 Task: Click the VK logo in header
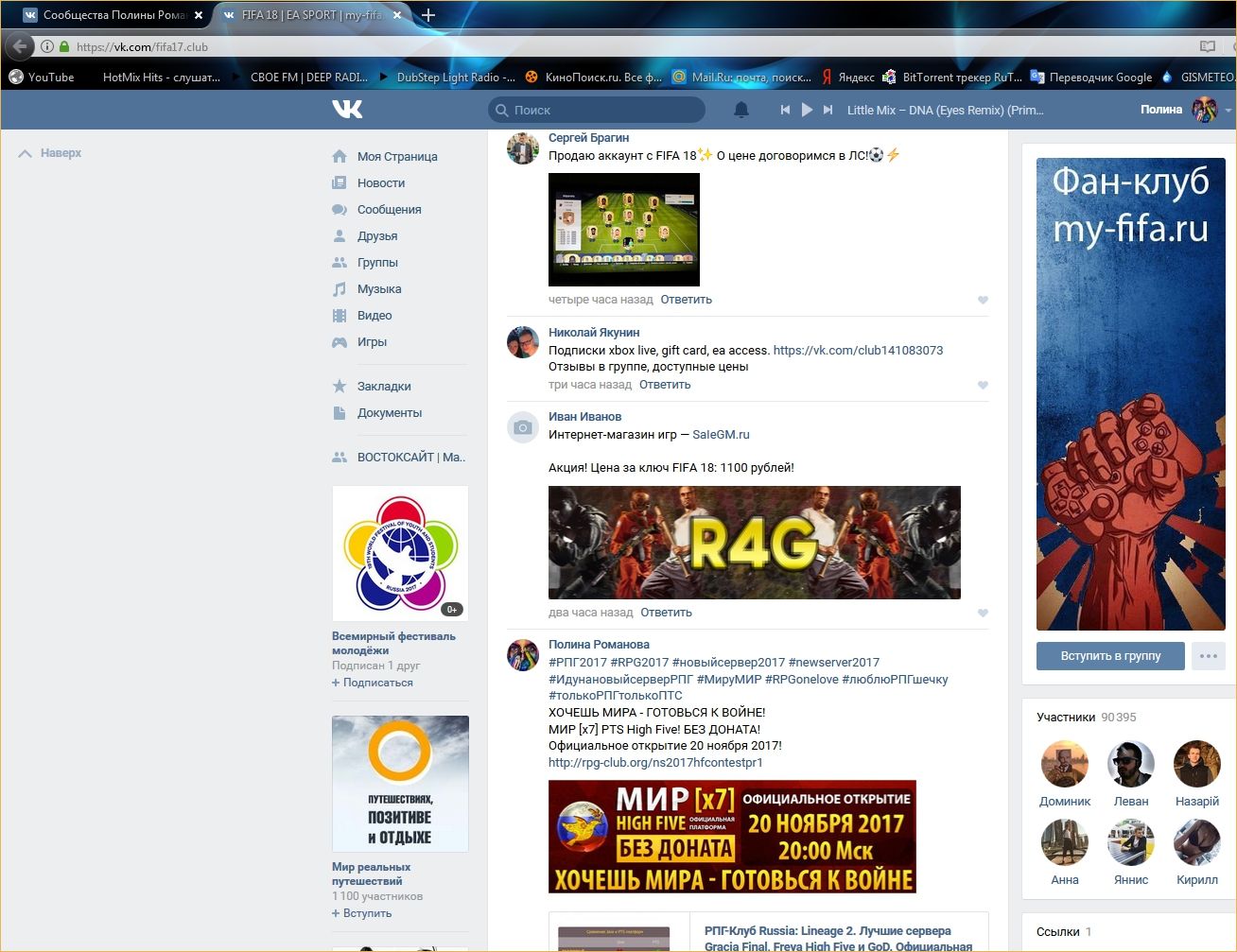click(347, 110)
